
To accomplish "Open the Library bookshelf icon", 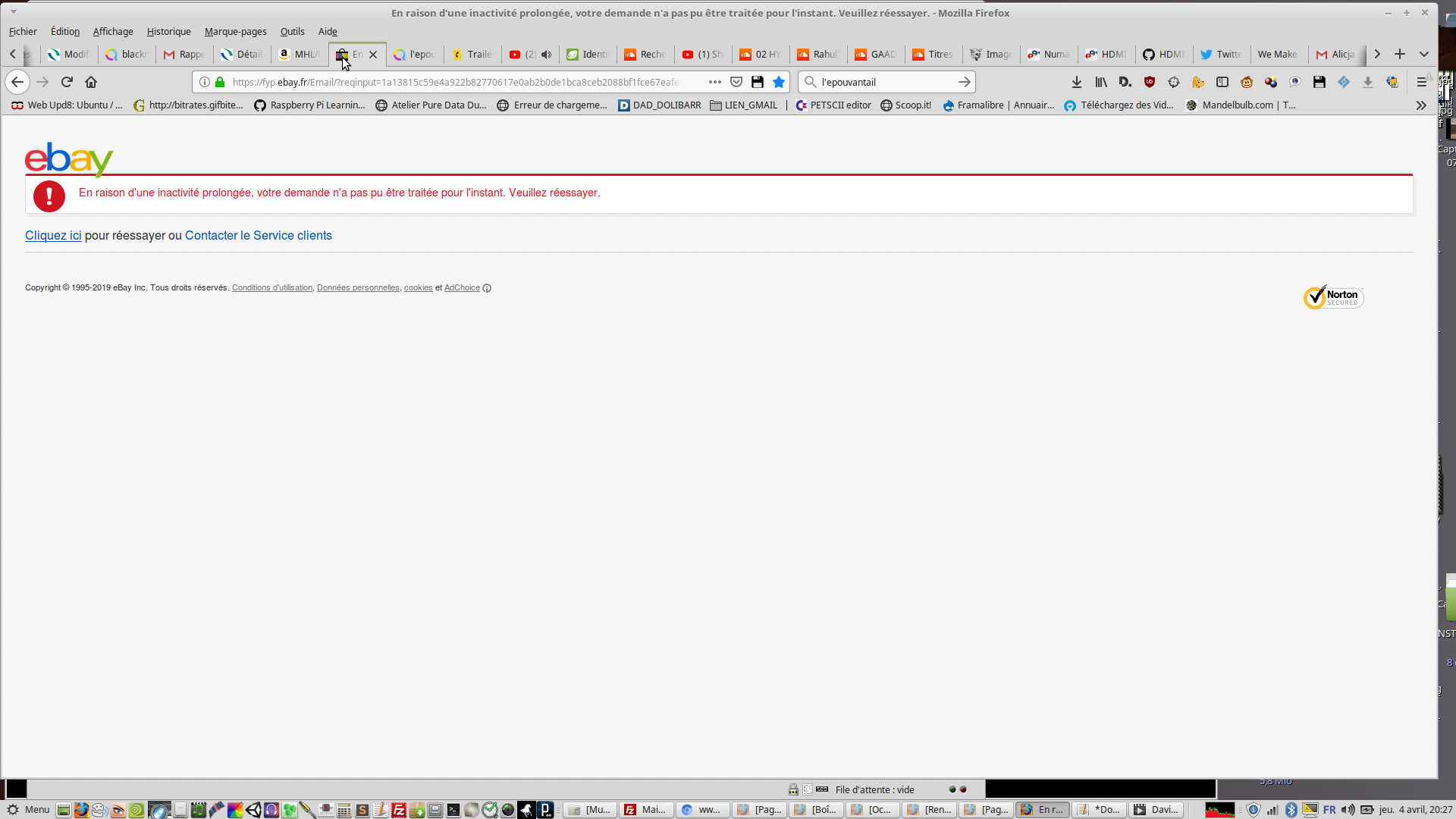I will 1101,82.
